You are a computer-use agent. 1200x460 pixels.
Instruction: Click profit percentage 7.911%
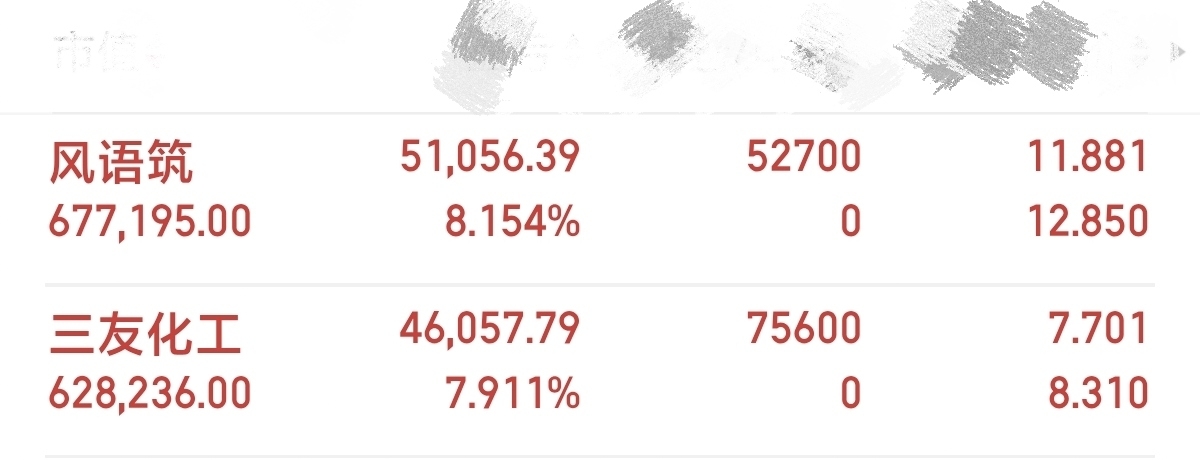512,393
